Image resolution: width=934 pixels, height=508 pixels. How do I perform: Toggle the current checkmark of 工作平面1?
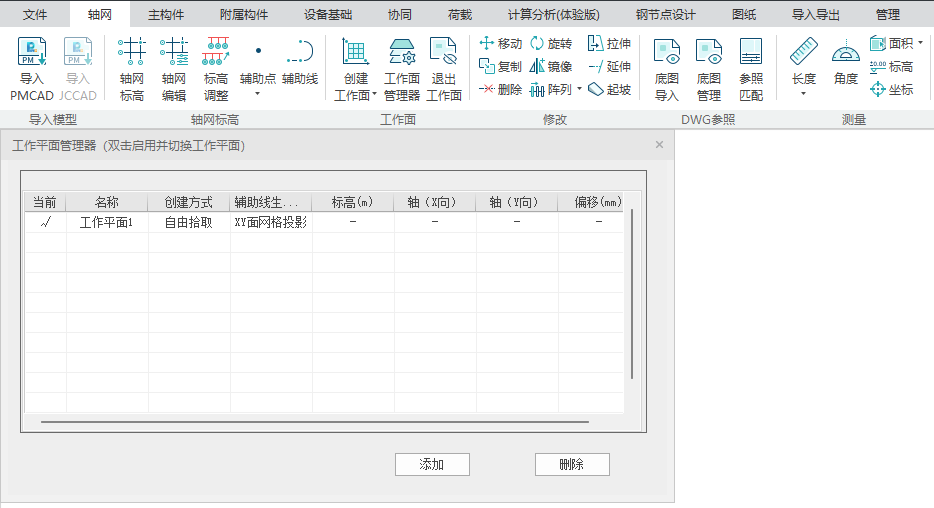45,222
